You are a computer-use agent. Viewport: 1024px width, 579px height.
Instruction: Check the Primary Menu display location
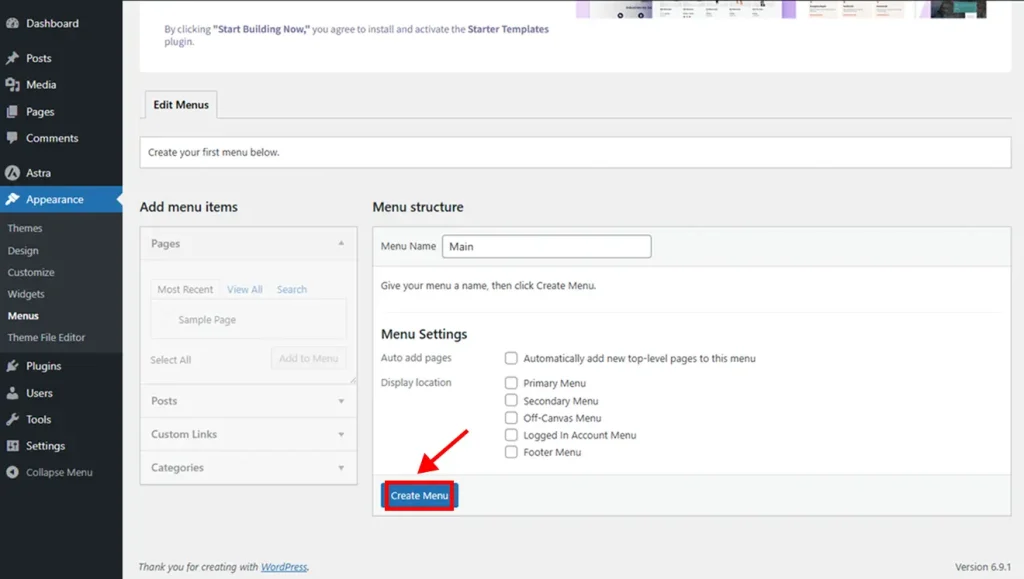(510, 383)
